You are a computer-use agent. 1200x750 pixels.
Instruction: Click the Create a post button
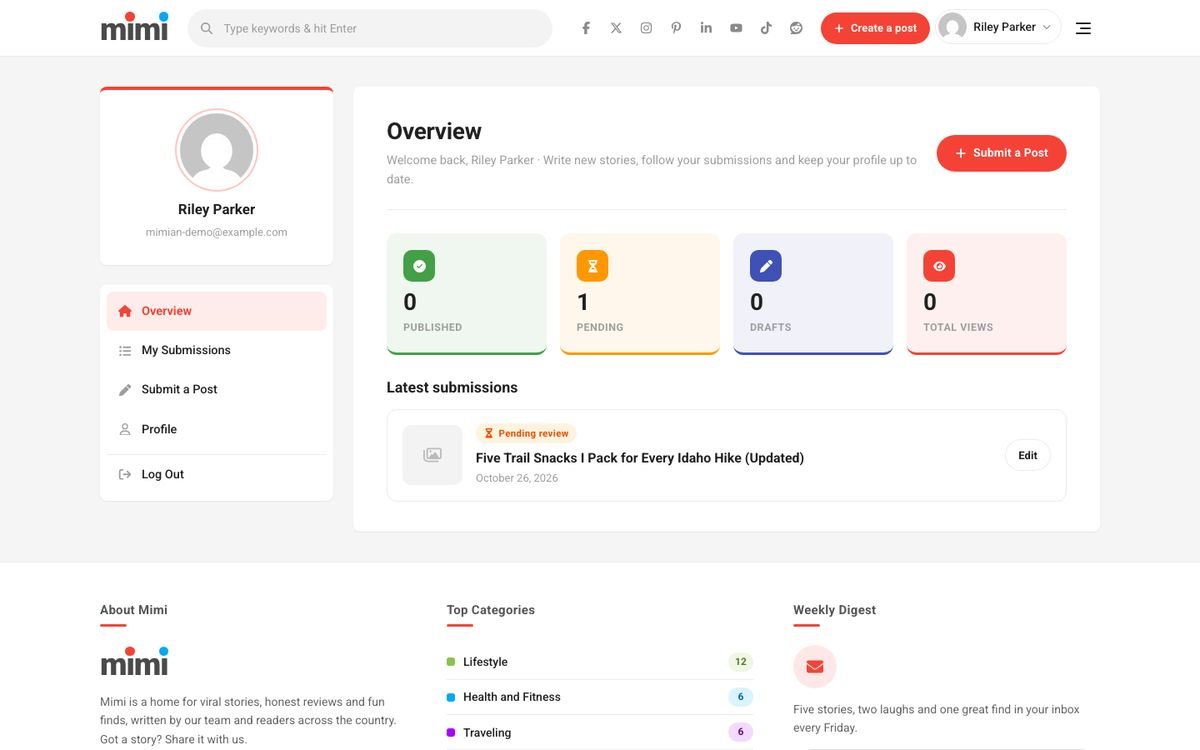coord(875,28)
